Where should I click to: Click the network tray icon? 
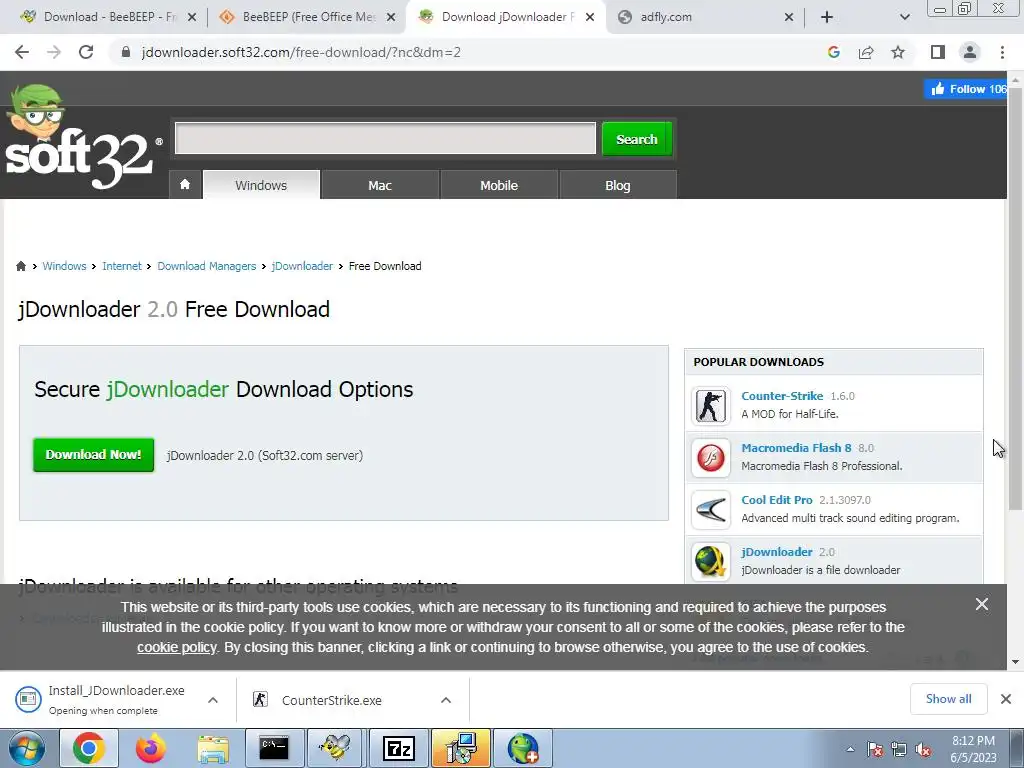click(899, 750)
